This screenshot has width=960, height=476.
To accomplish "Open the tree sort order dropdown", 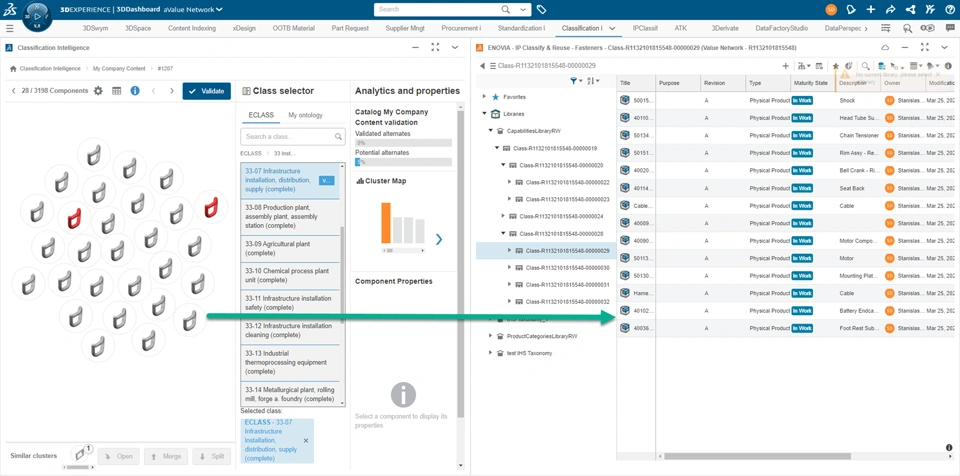I will (x=593, y=80).
